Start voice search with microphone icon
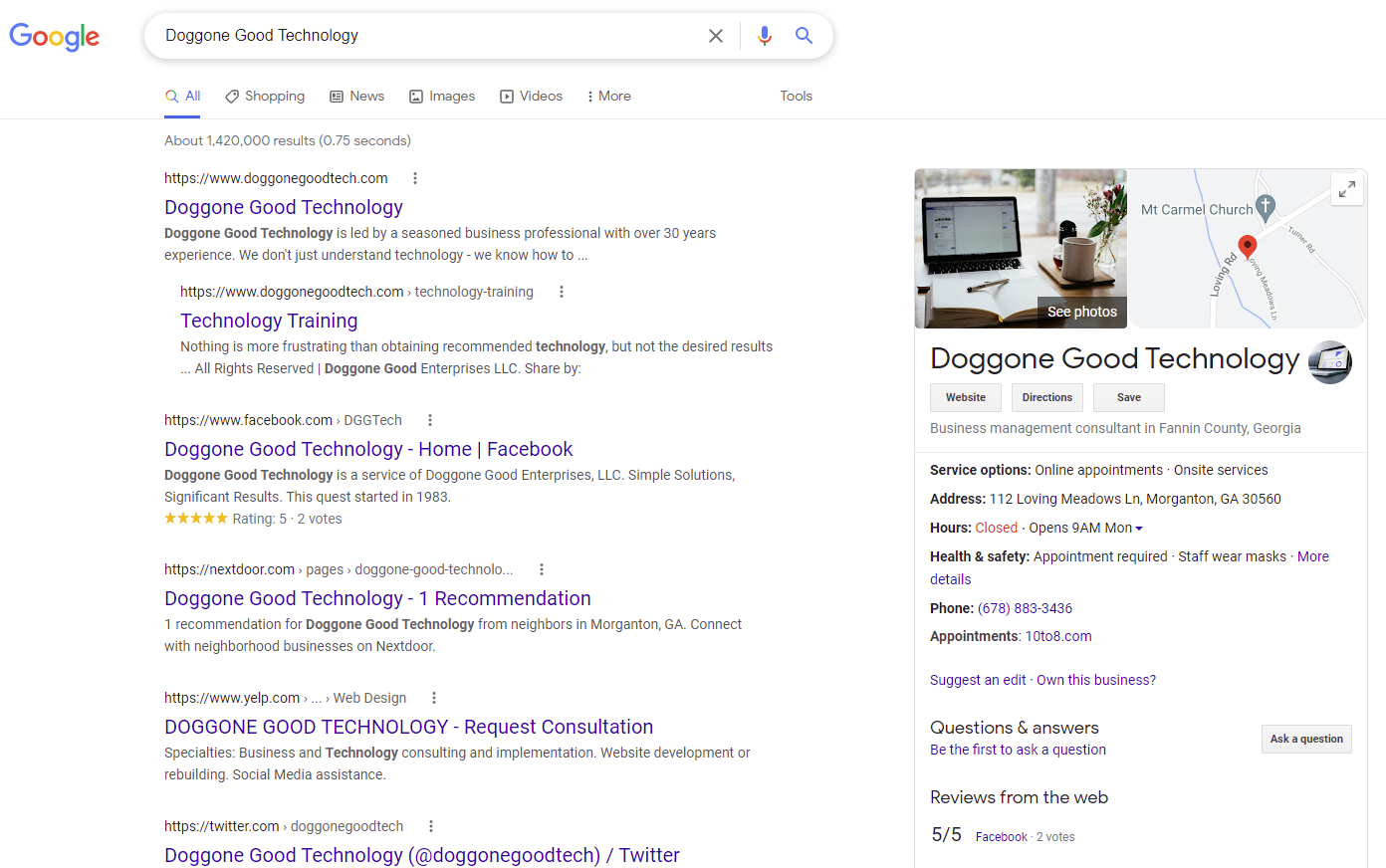The width and height of the screenshot is (1386, 868). tap(764, 36)
